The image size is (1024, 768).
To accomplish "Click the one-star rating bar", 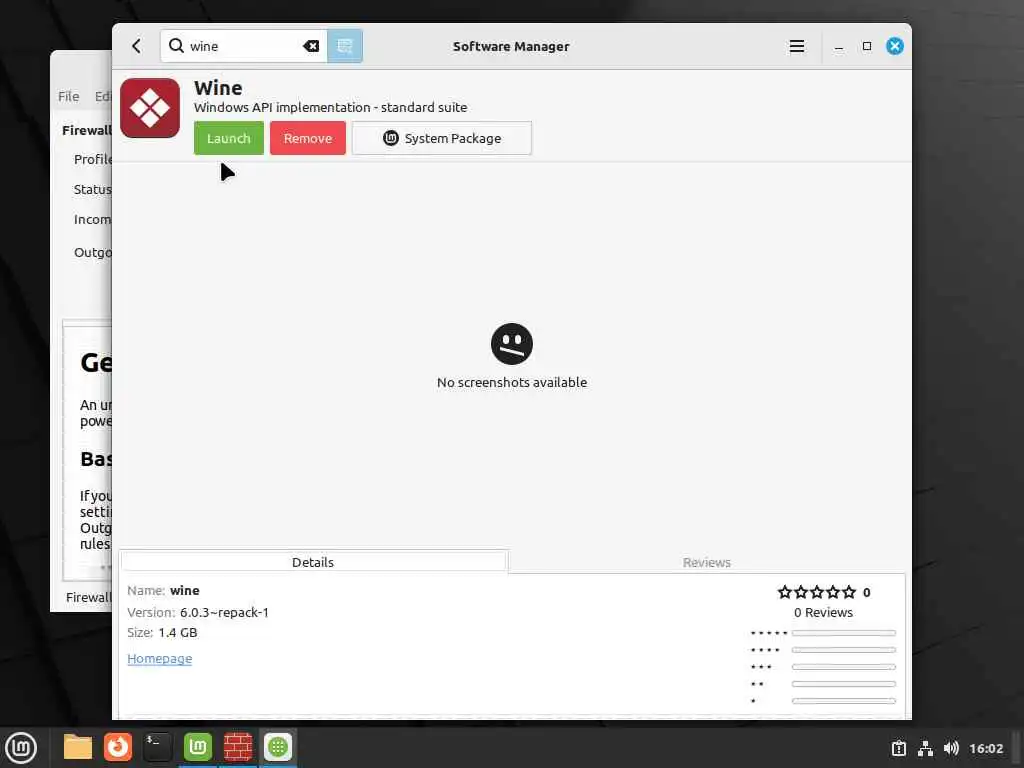I will [843, 701].
